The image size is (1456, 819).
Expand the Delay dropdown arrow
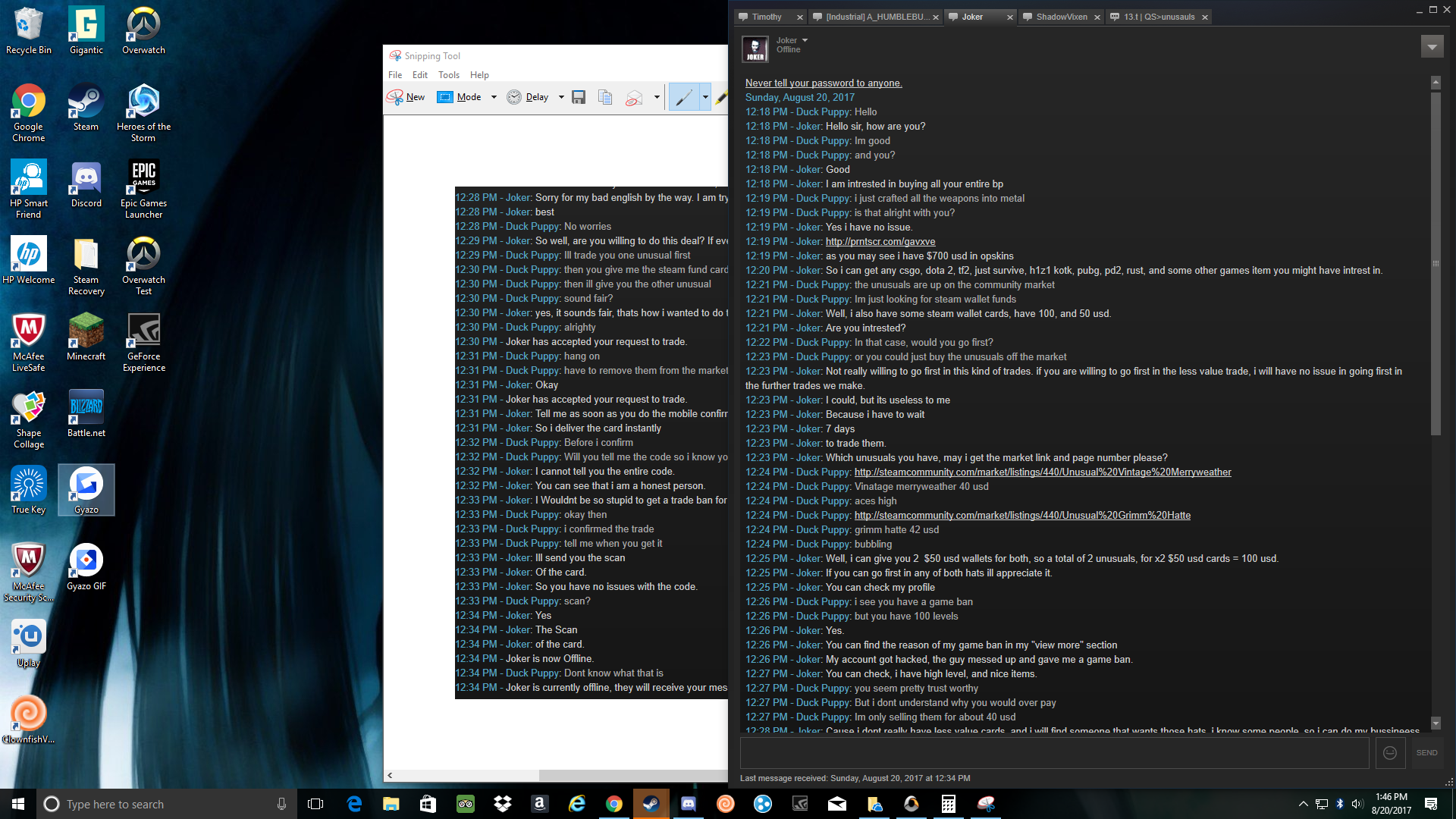click(561, 97)
